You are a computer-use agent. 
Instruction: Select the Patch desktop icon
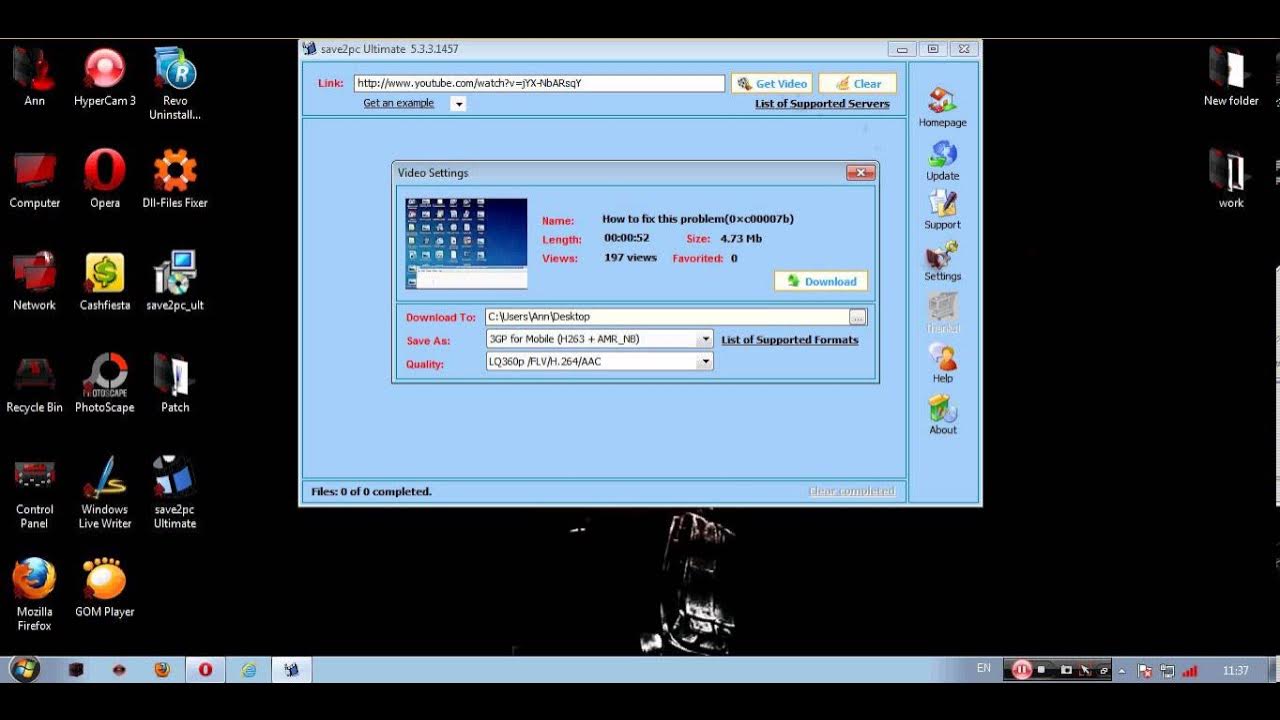click(x=175, y=383)
